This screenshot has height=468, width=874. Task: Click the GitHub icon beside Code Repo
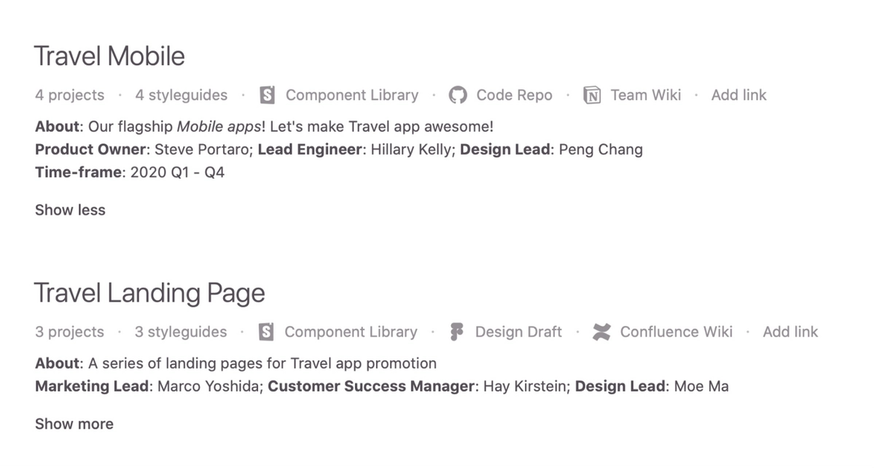click(x=458, y=95)
